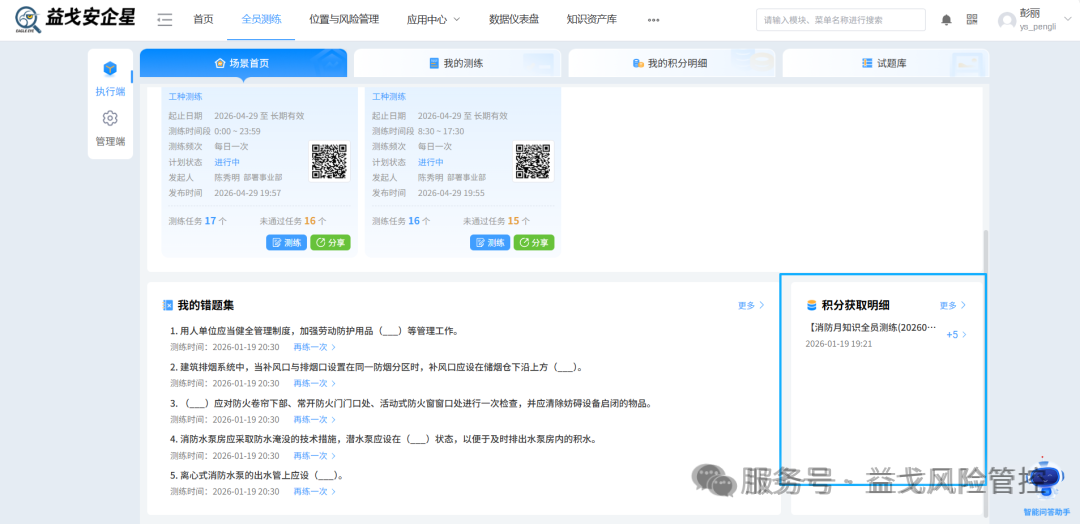Open the QR code icon in header
The image size is (1080, 524).
click(x=972, y=20)
